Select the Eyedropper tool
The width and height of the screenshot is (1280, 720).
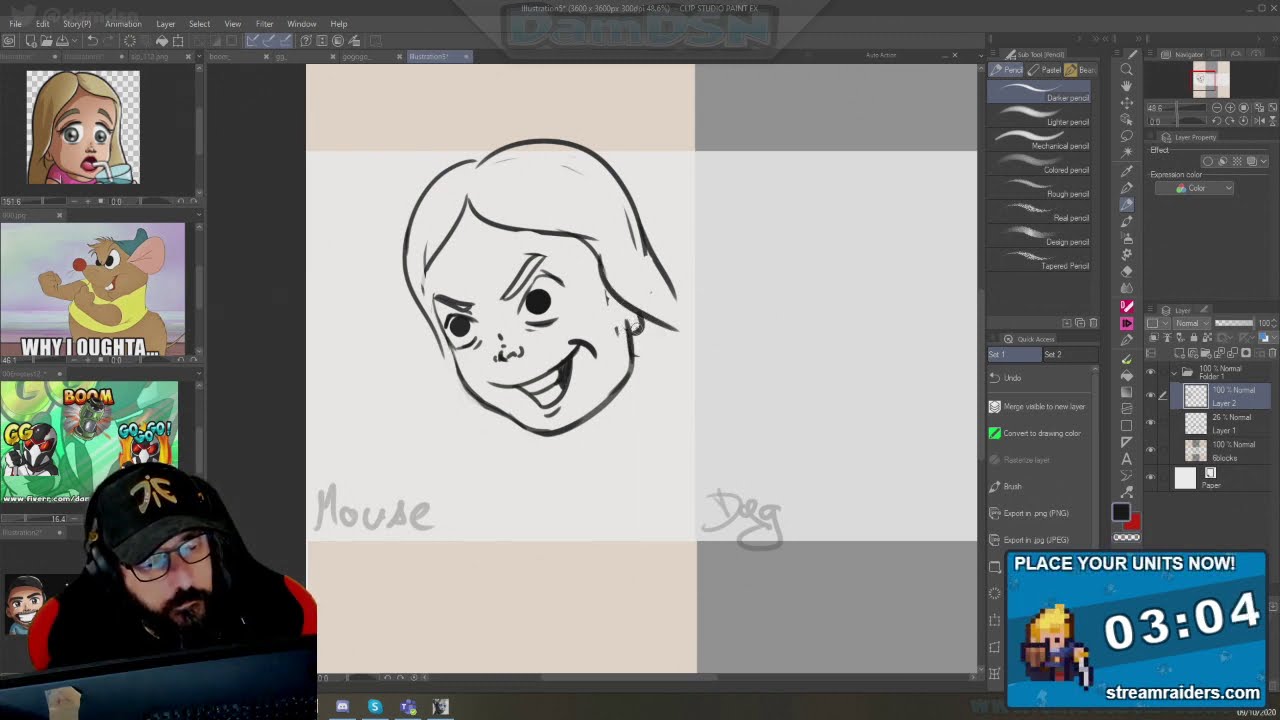[x=1126, y=170]
